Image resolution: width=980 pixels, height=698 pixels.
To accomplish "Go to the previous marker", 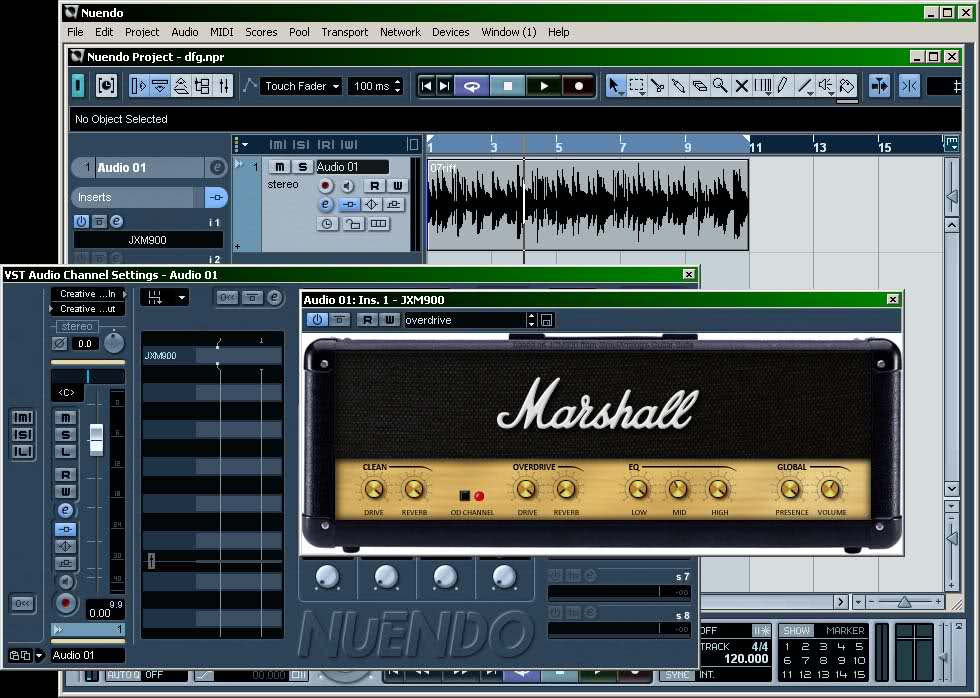I will (426, 86).
